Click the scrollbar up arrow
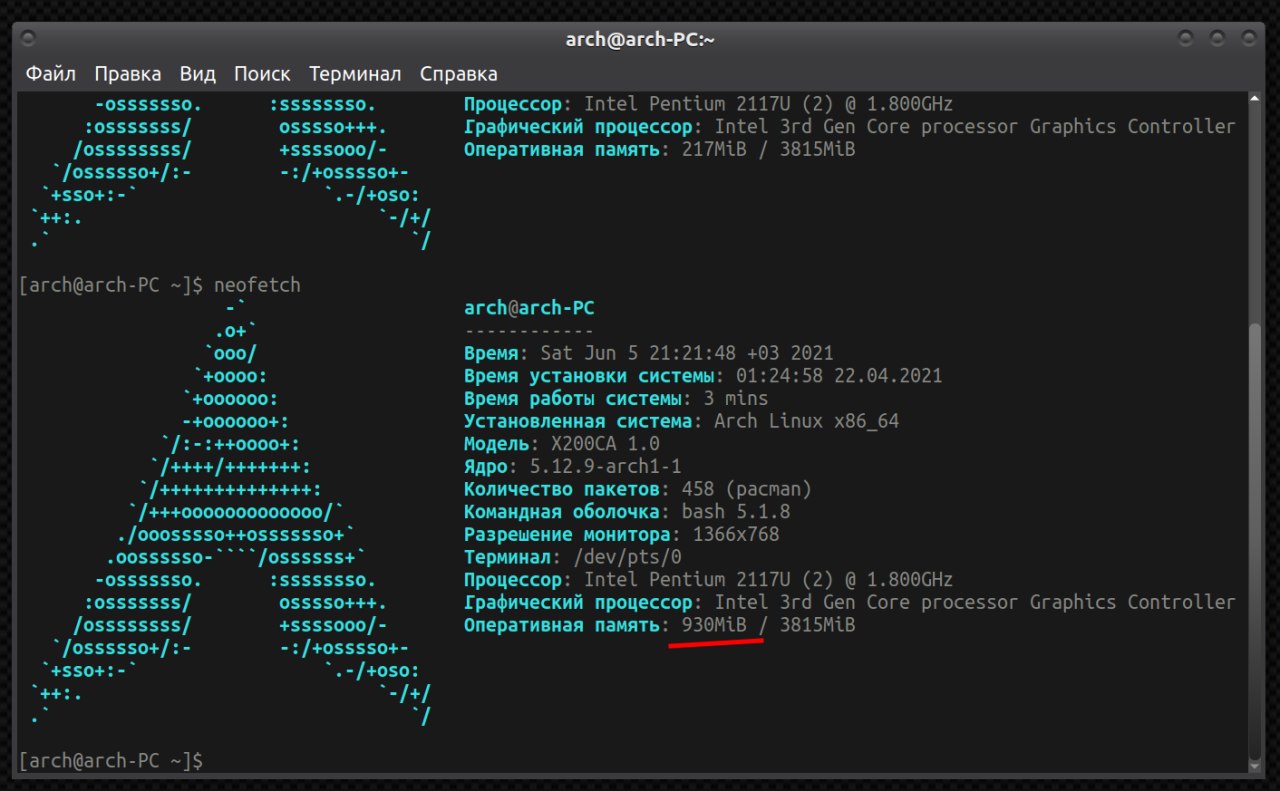The height and width of the screenshot is (791, 1280). pos(1256,98)
